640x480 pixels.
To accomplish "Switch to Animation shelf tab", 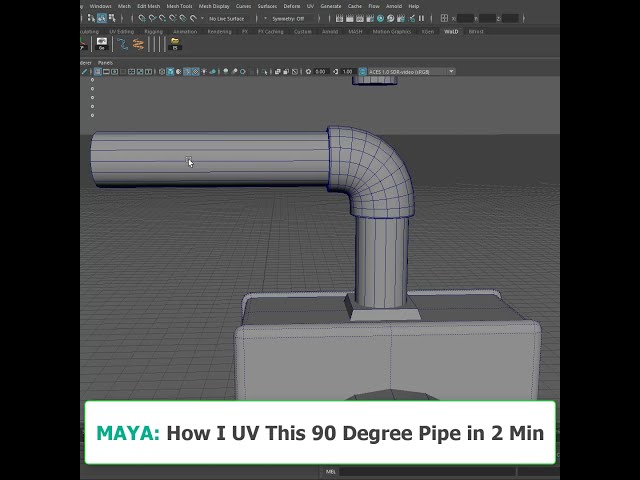I will tap(185, 31).
